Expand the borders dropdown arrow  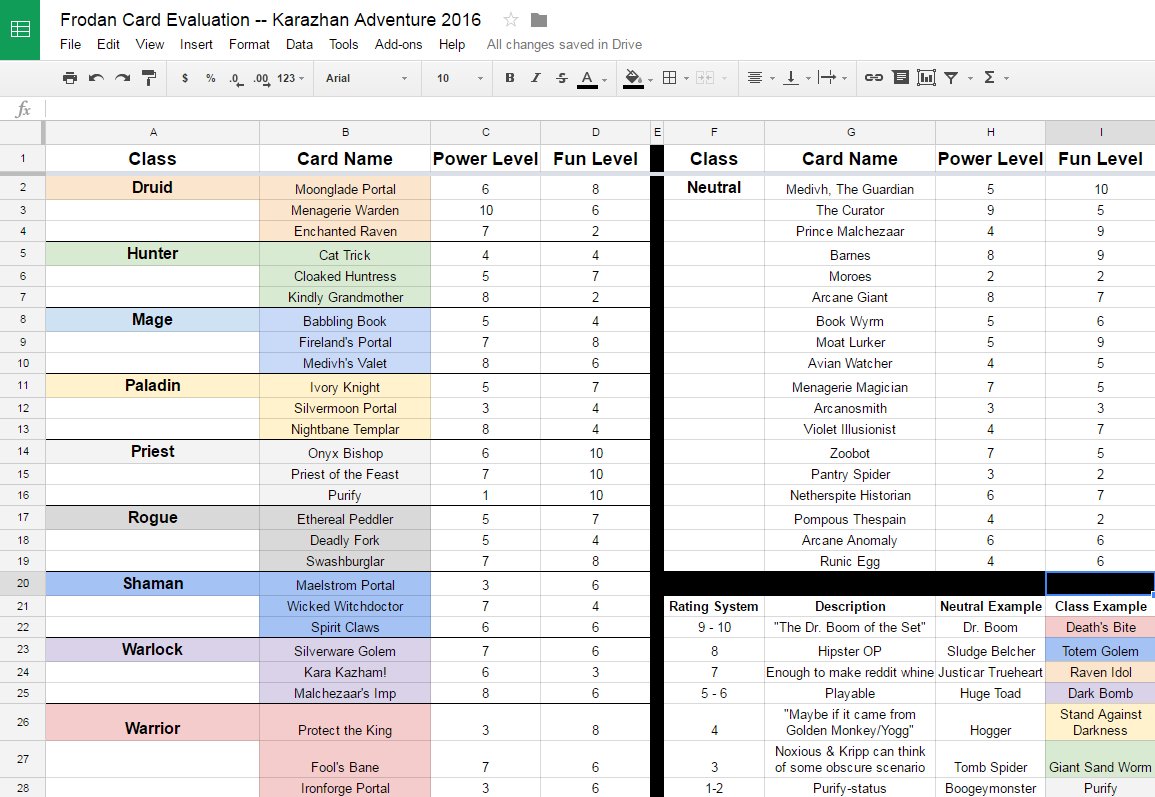687,78
